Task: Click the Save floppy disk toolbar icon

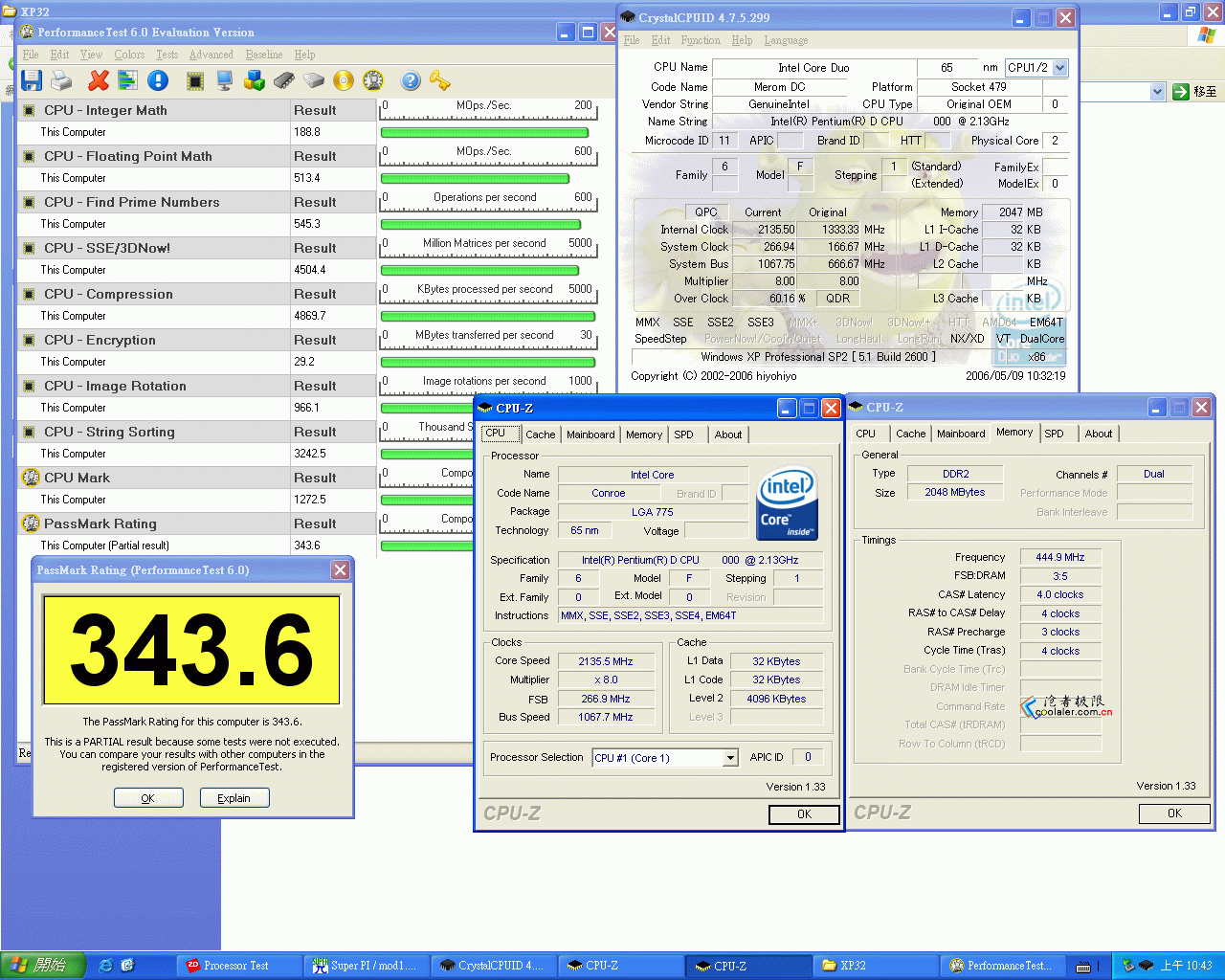Action: pyautogui.click(x=32, y=80)
